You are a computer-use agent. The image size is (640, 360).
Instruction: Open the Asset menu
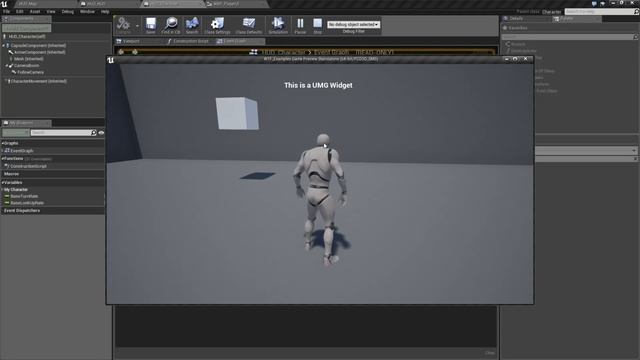tap(35, 11)
